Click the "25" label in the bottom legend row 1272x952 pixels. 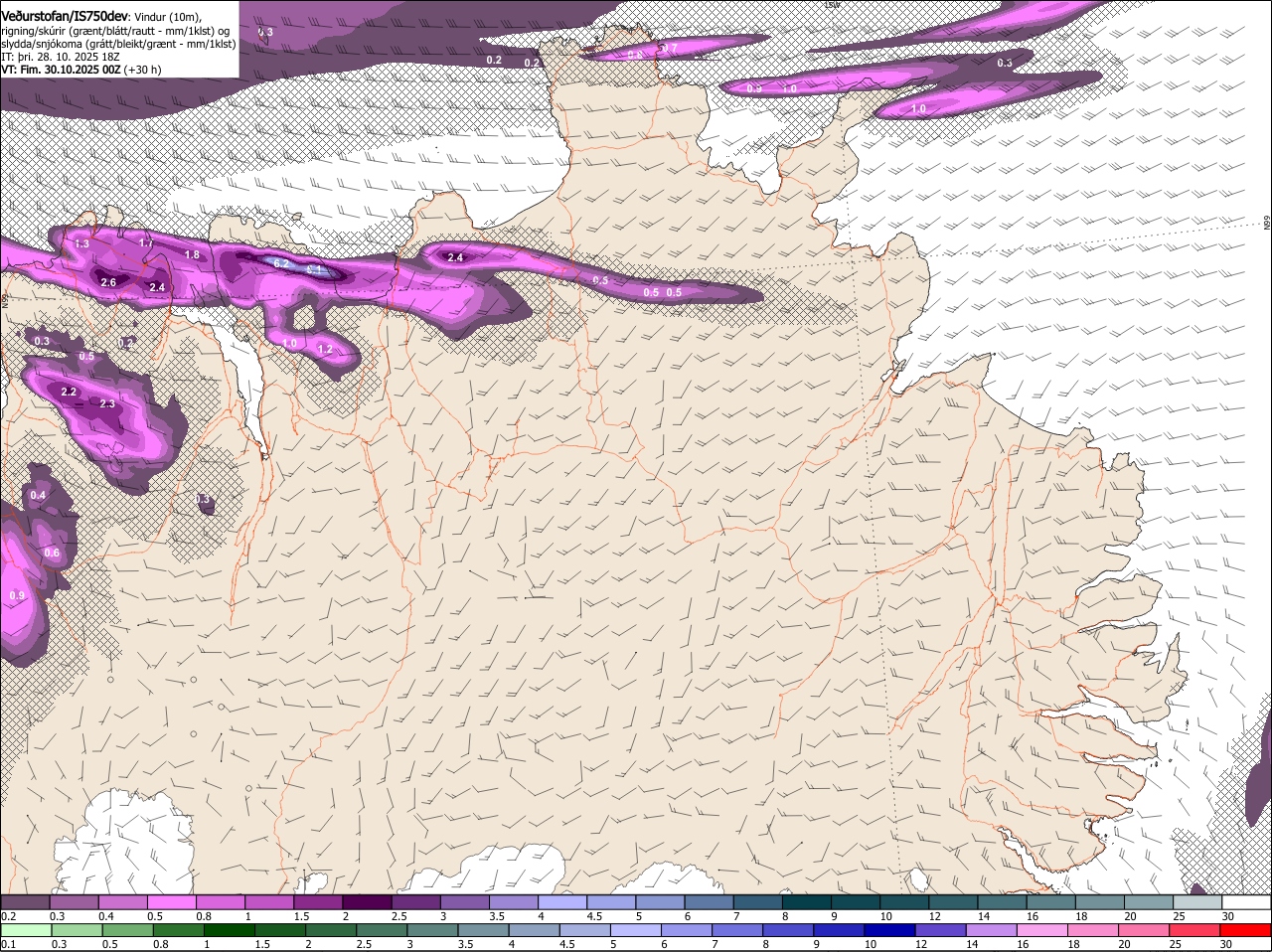coord(1175,944)
